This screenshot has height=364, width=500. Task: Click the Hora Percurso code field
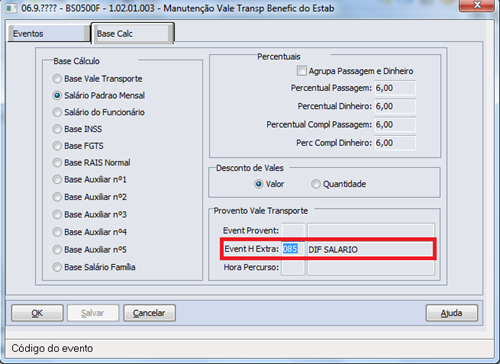(293, 268)
